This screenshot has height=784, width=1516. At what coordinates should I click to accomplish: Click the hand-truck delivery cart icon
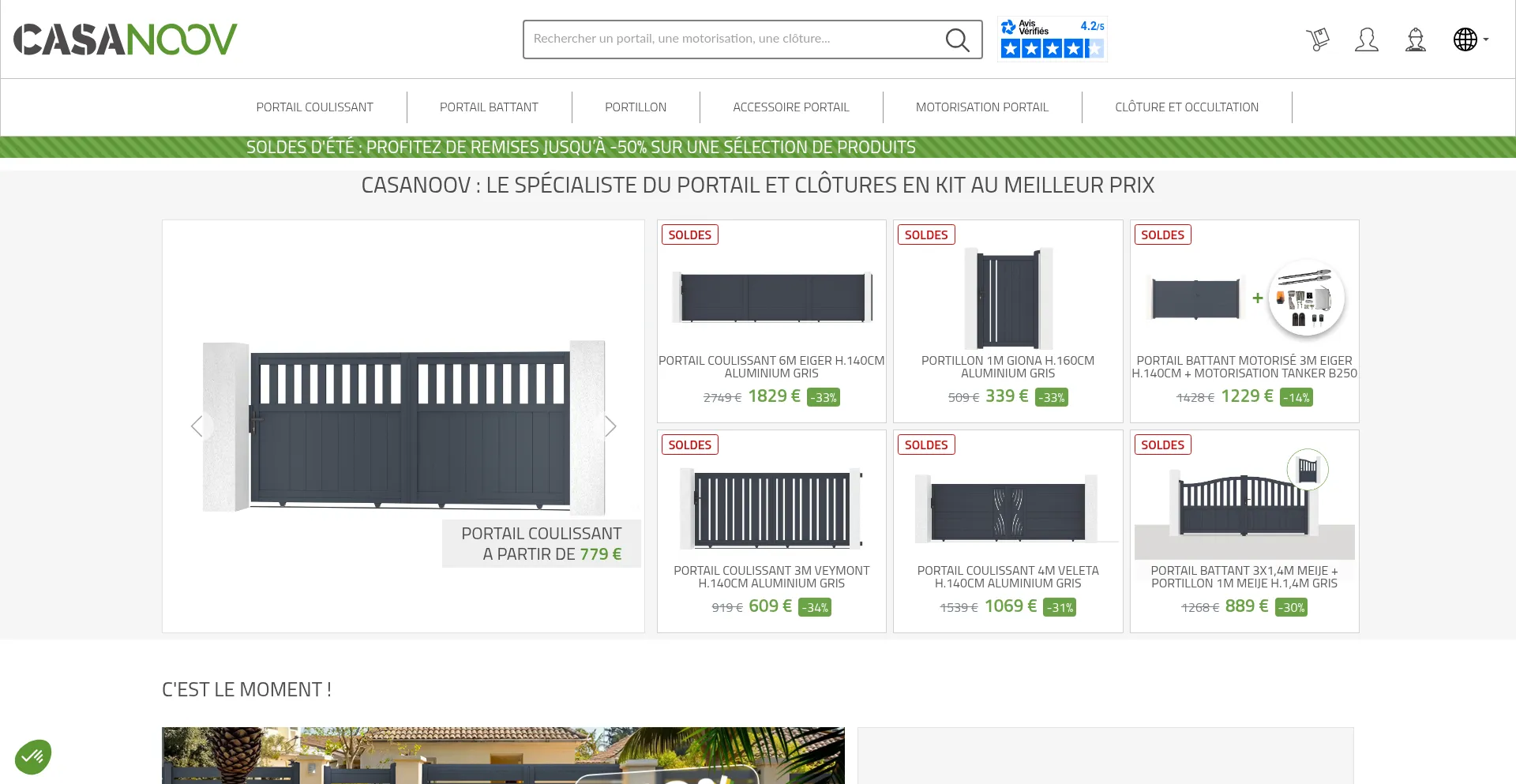(1317, 39)
